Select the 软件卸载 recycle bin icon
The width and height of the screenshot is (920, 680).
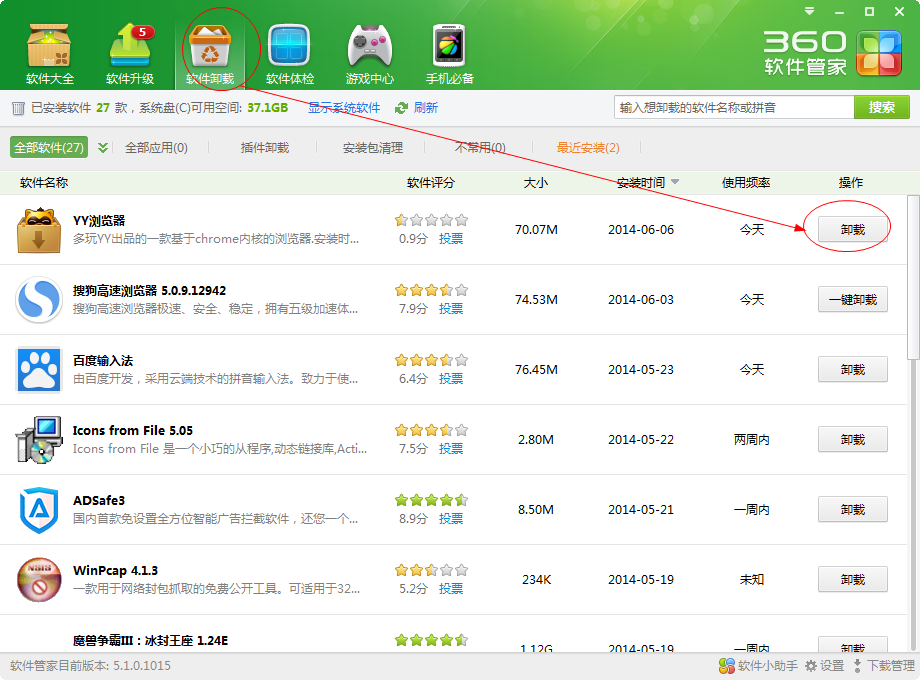coord(210,46)
